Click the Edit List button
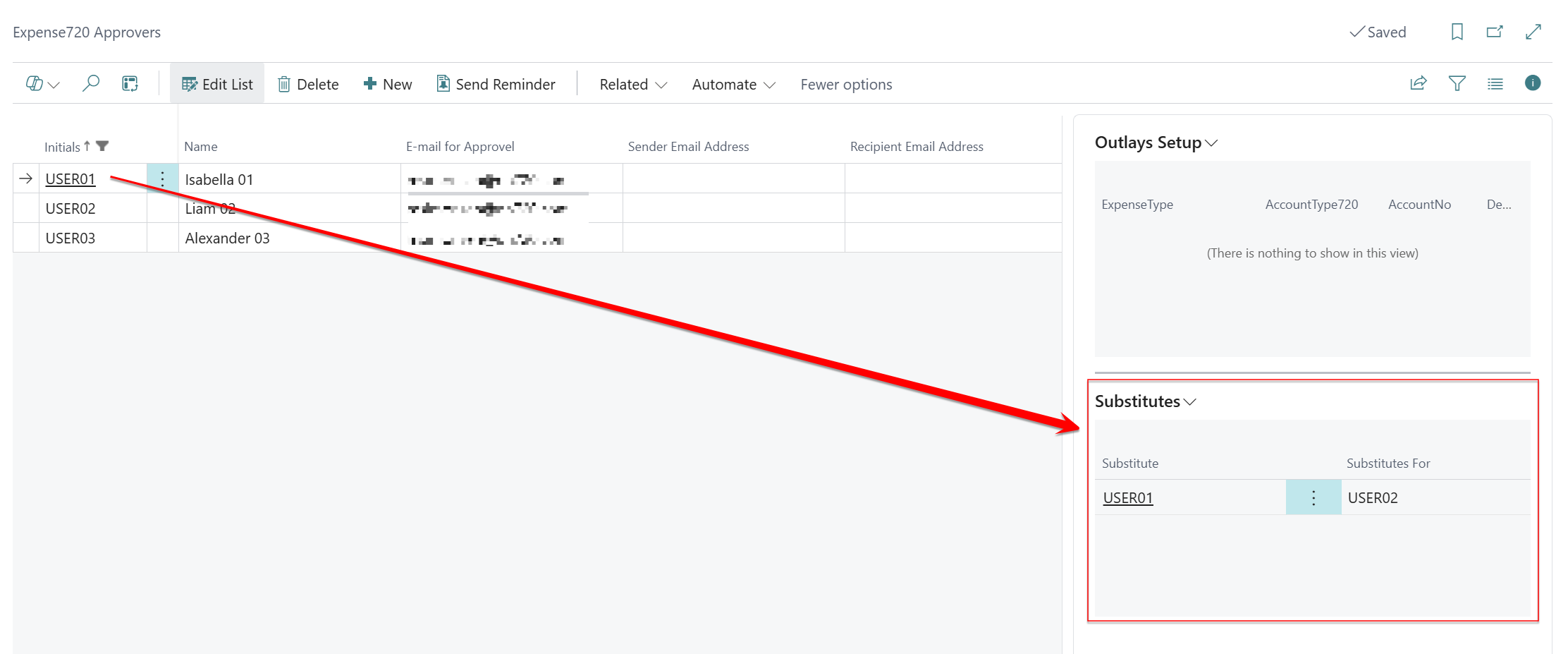This screenshot has height=654, width=1568. [217, 84]
